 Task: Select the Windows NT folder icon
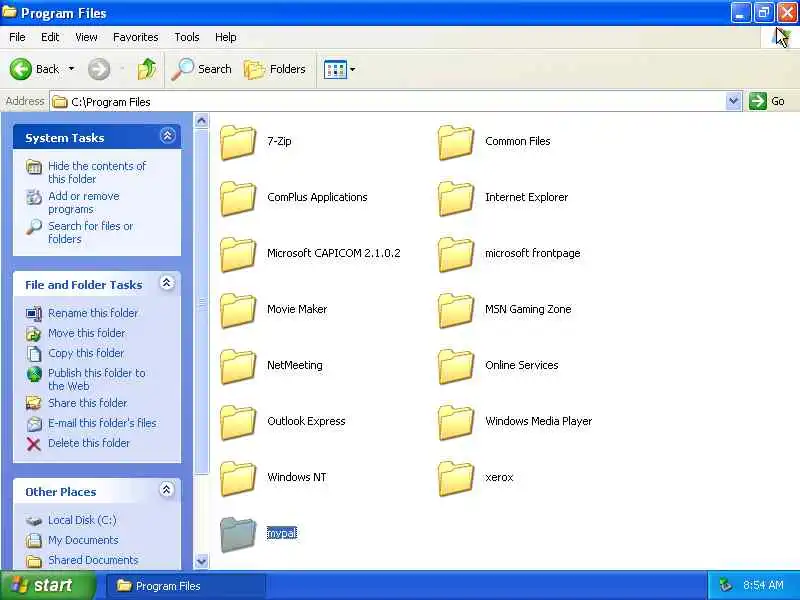point(238,479)
